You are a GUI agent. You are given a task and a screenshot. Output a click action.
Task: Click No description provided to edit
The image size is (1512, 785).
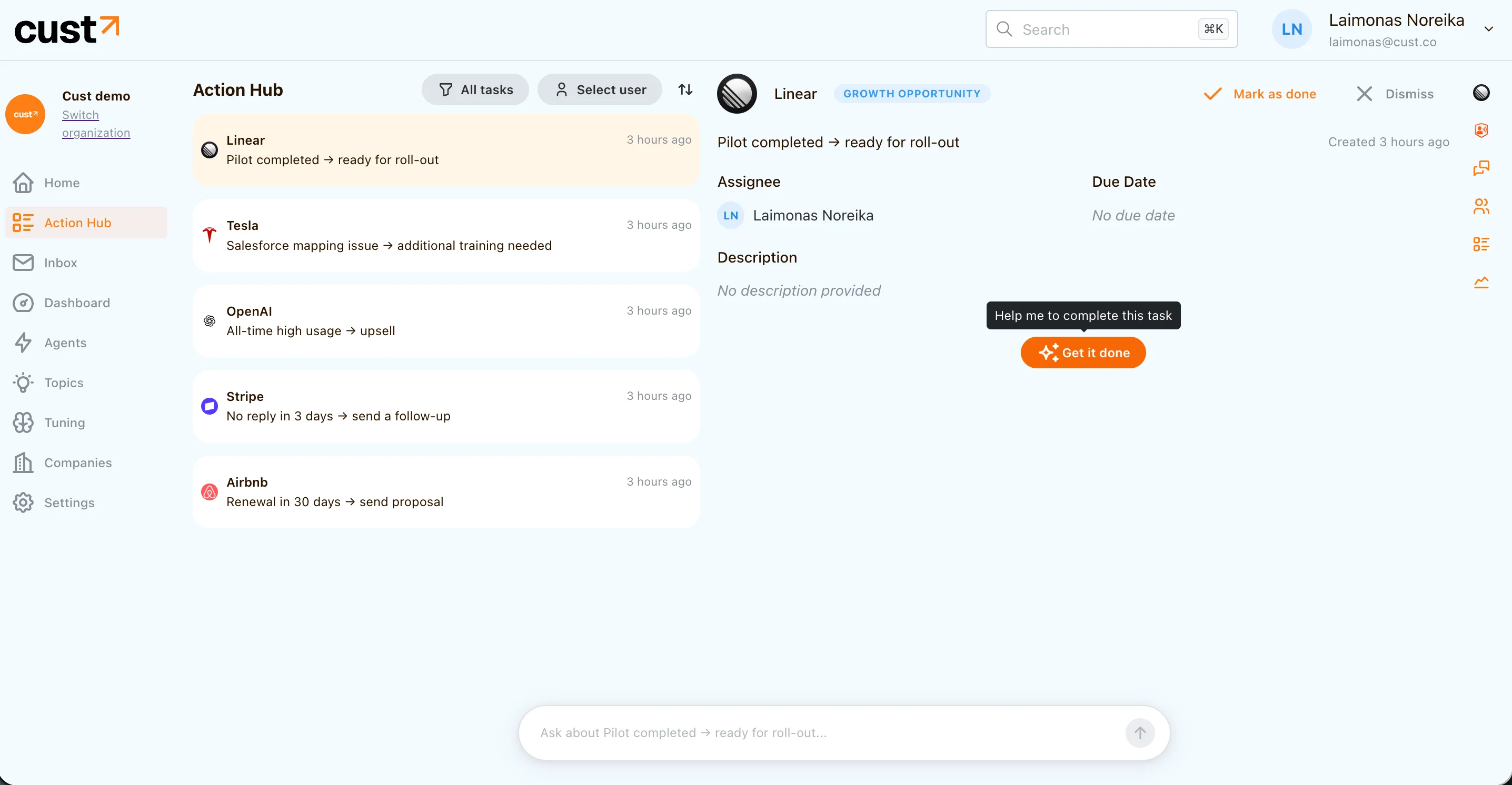799,290
